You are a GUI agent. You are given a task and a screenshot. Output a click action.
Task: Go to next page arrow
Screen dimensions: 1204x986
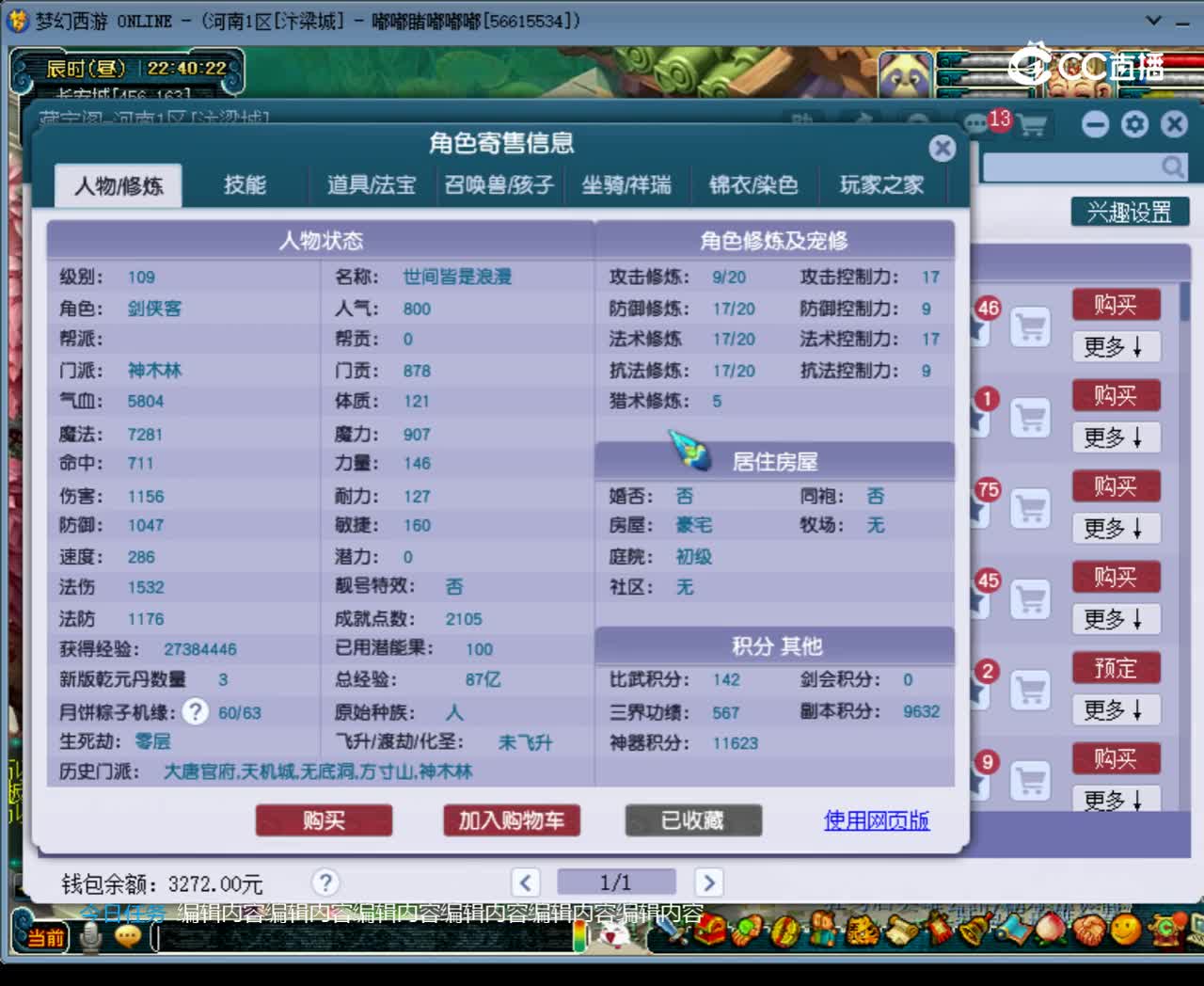708,883
